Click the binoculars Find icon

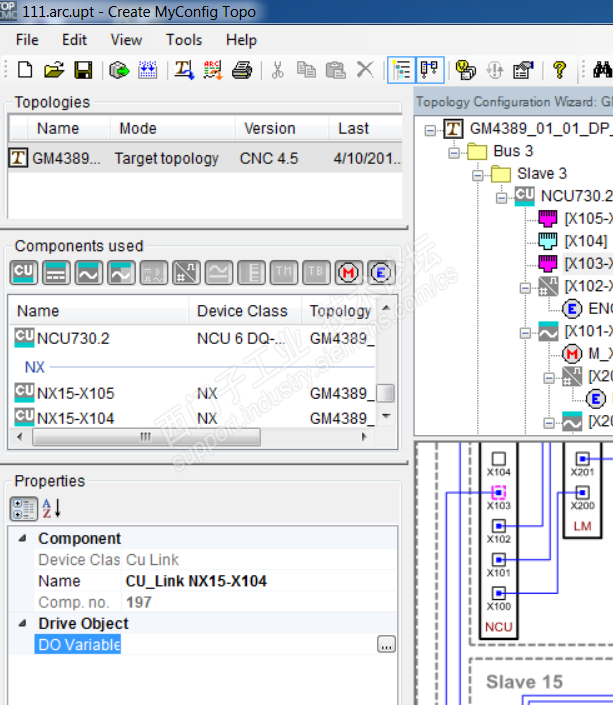pos(602,70)
